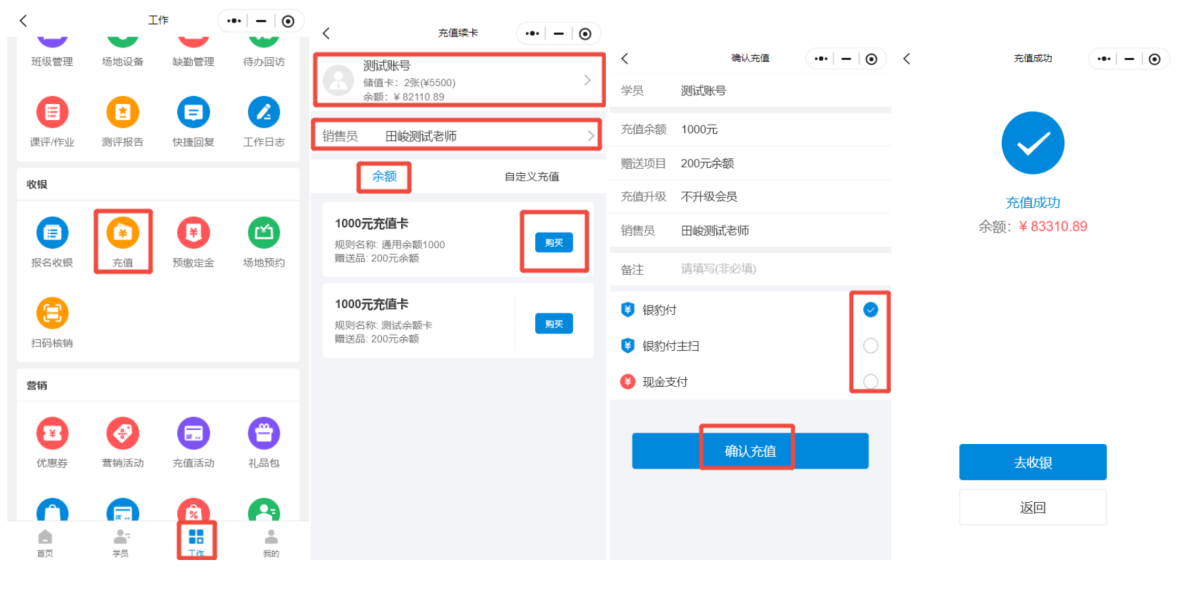Viewport: 1204px width, 597px height.
Task: Go back from the 工作 screen
Action: 23,21
